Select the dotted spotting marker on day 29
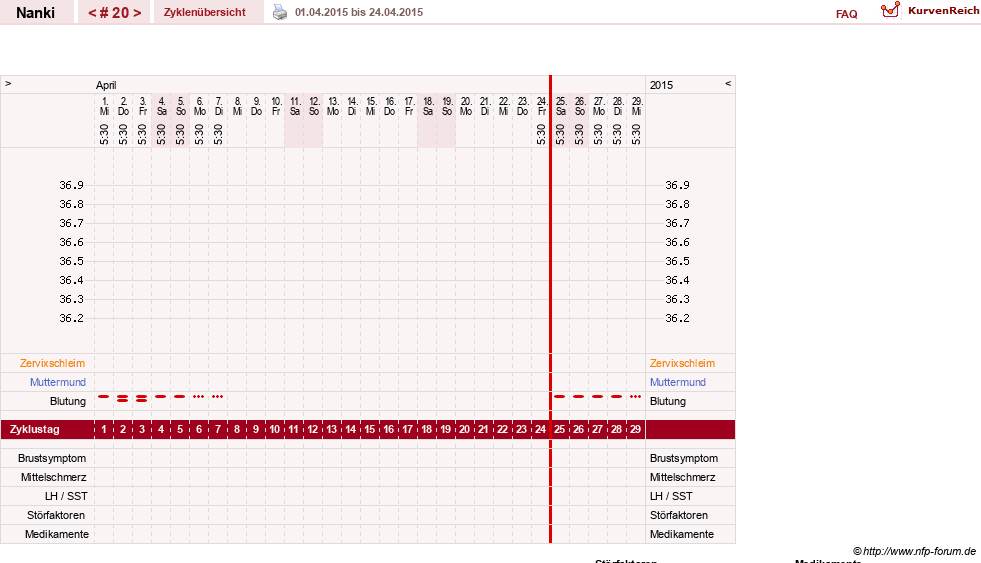This screenshot has height=563, width=981. (636, 396)
